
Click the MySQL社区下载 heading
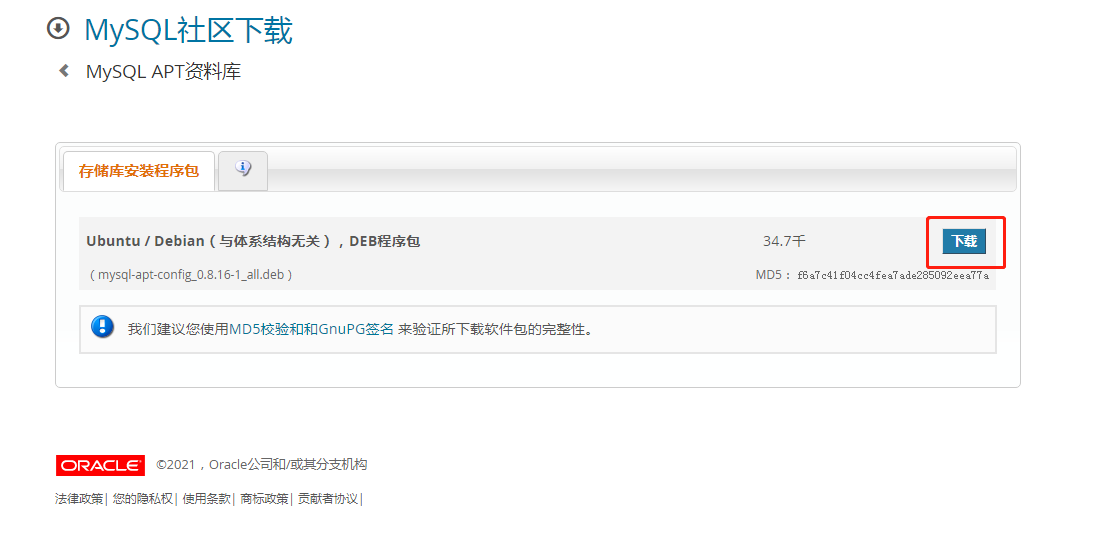click(189, 30)
